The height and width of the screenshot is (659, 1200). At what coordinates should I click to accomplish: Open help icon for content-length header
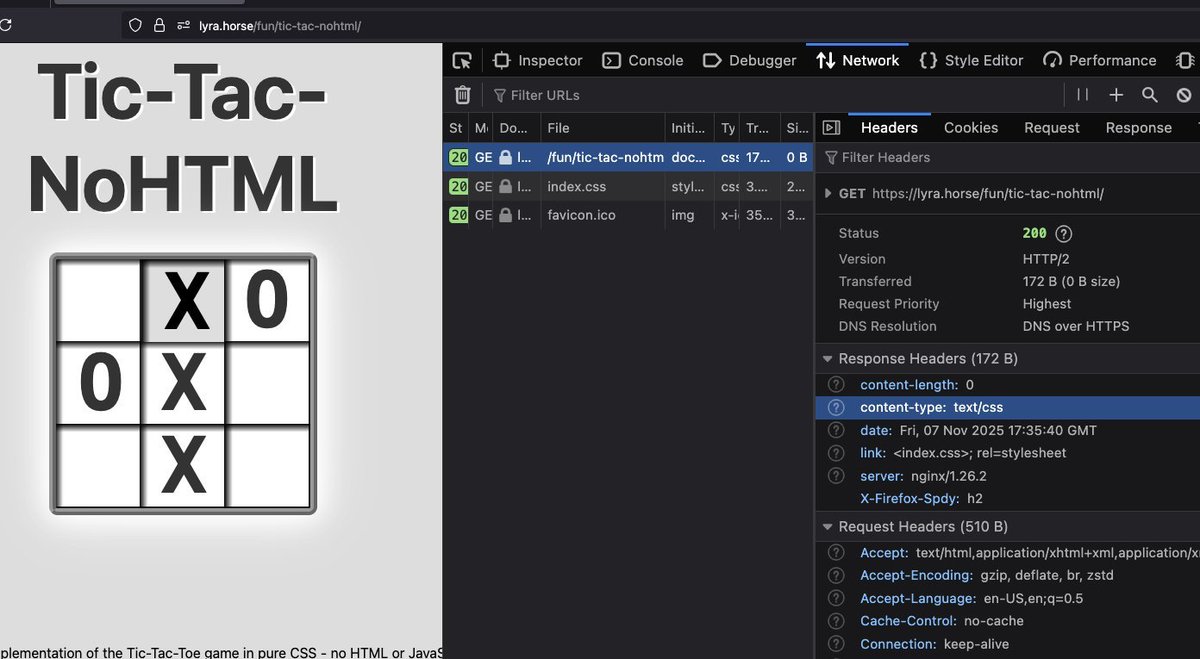pyautogui.click(x=836, y=385)
